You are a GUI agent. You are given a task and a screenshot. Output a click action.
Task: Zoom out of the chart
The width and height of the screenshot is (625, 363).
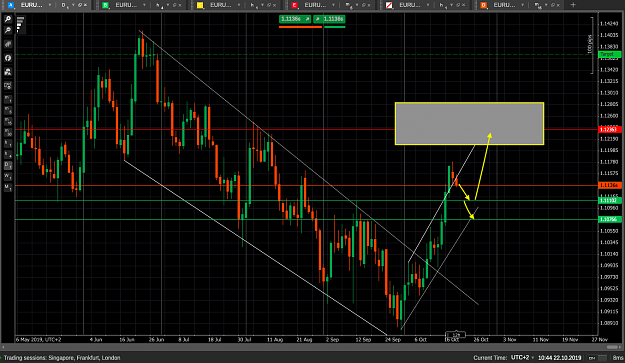coord(8,30)
